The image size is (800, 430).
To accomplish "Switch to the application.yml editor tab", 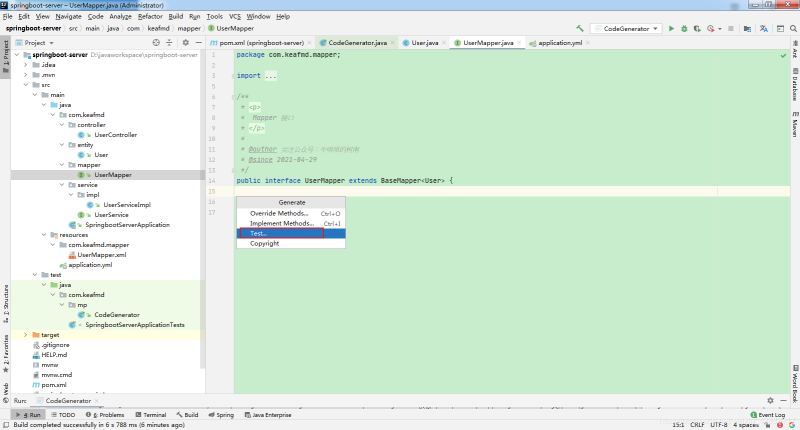I will [559, 44].
